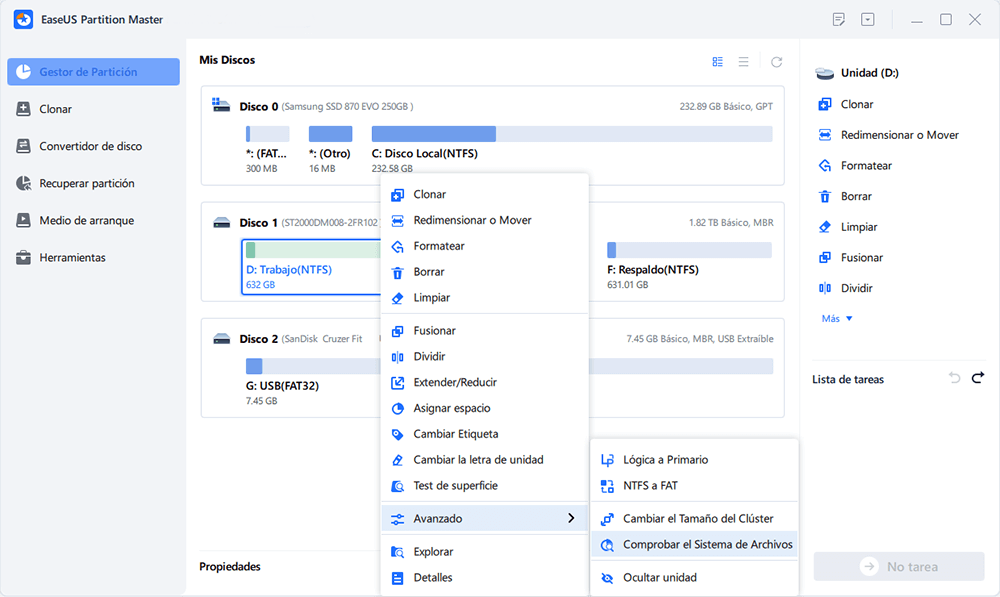Select Detalles in the context menu
Image resolution: width=1000 pixels, height=597 pixels.
pyautogui.click(x=484, y=577)
